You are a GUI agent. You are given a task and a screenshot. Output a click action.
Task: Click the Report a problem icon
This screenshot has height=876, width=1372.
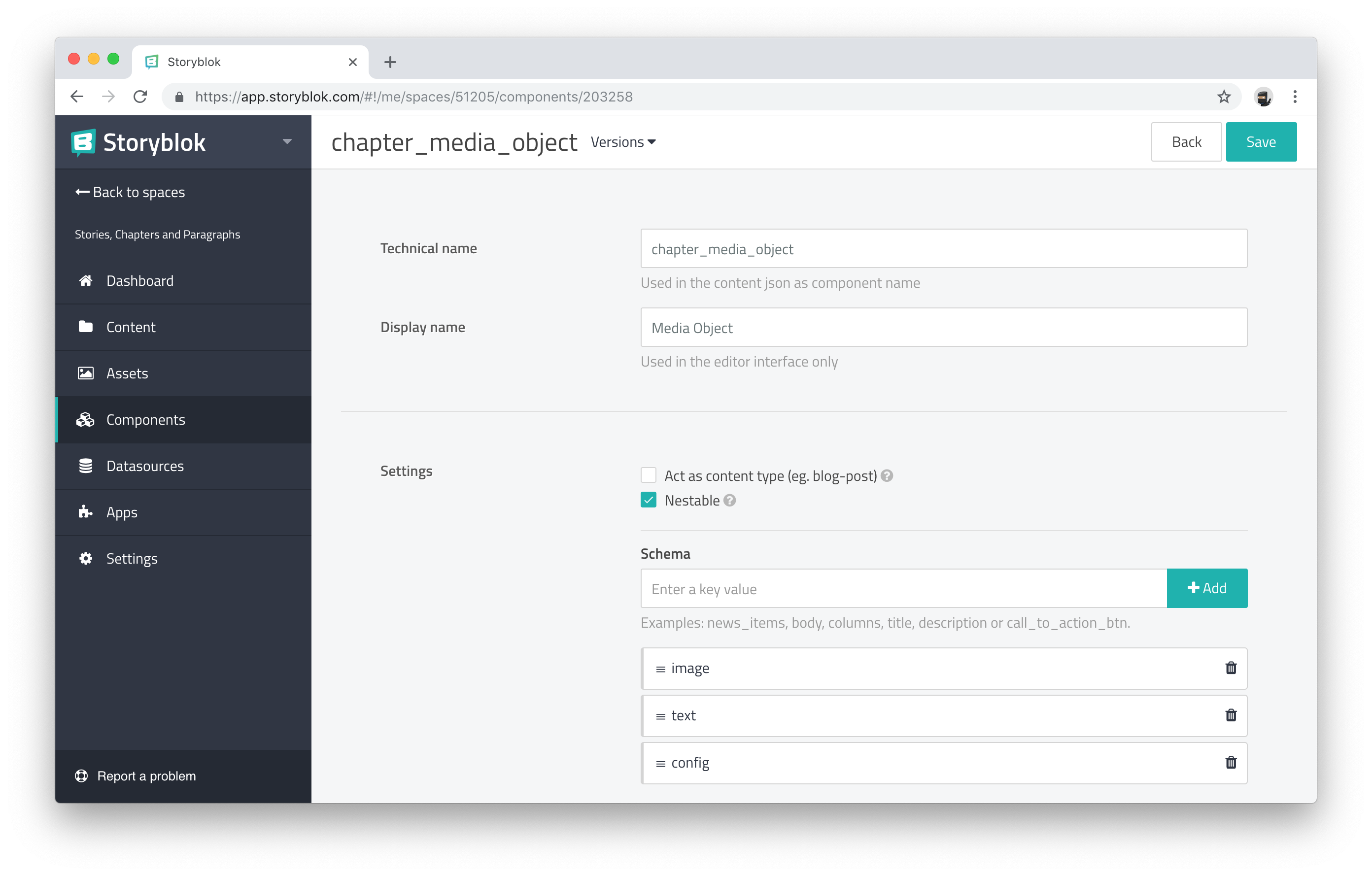(82, 776)
